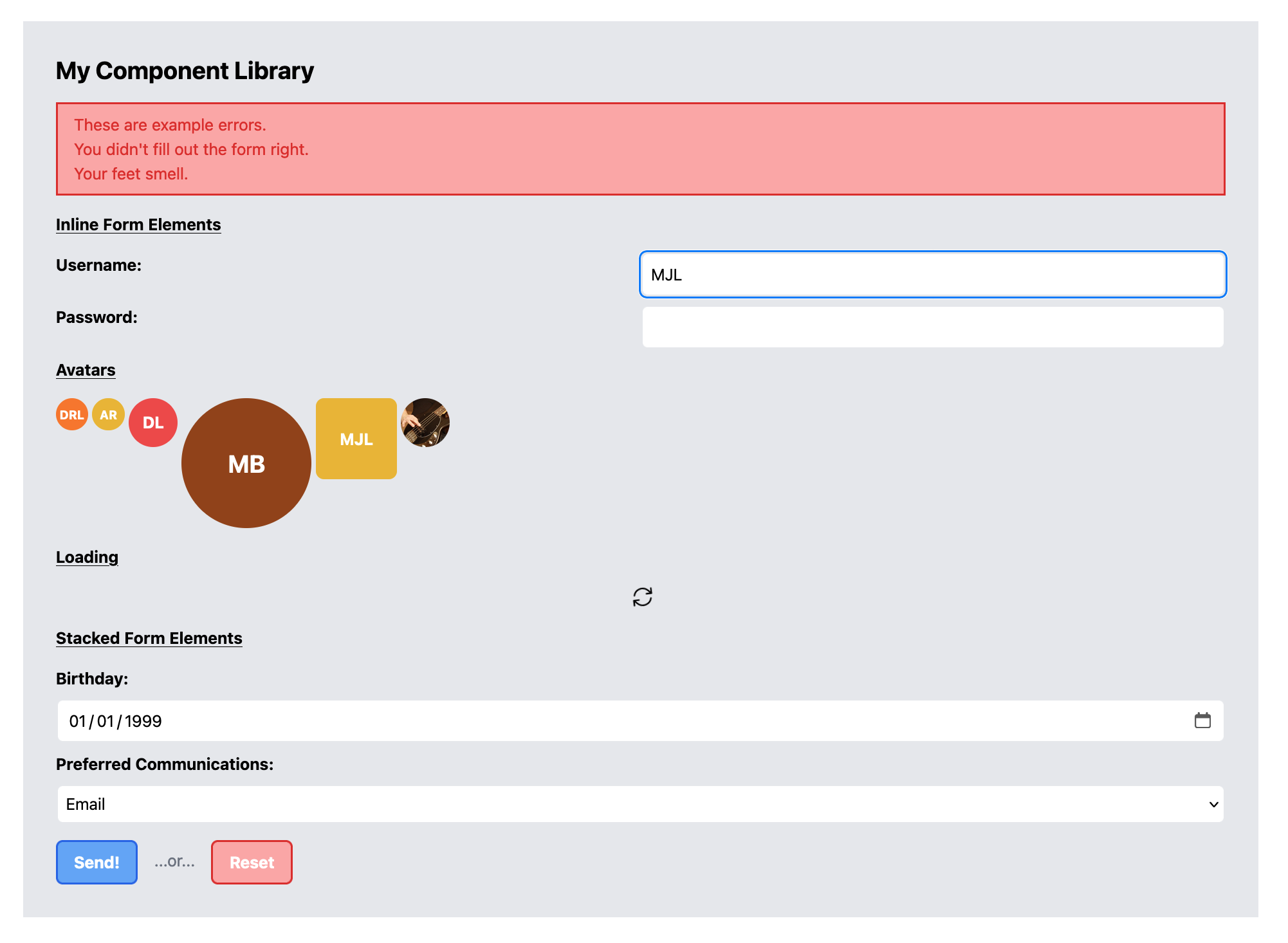Image resolution: width=1288 pixels, height=943 pixels.
Task: Click the Avatars section heading
Action: coord(86,370)
